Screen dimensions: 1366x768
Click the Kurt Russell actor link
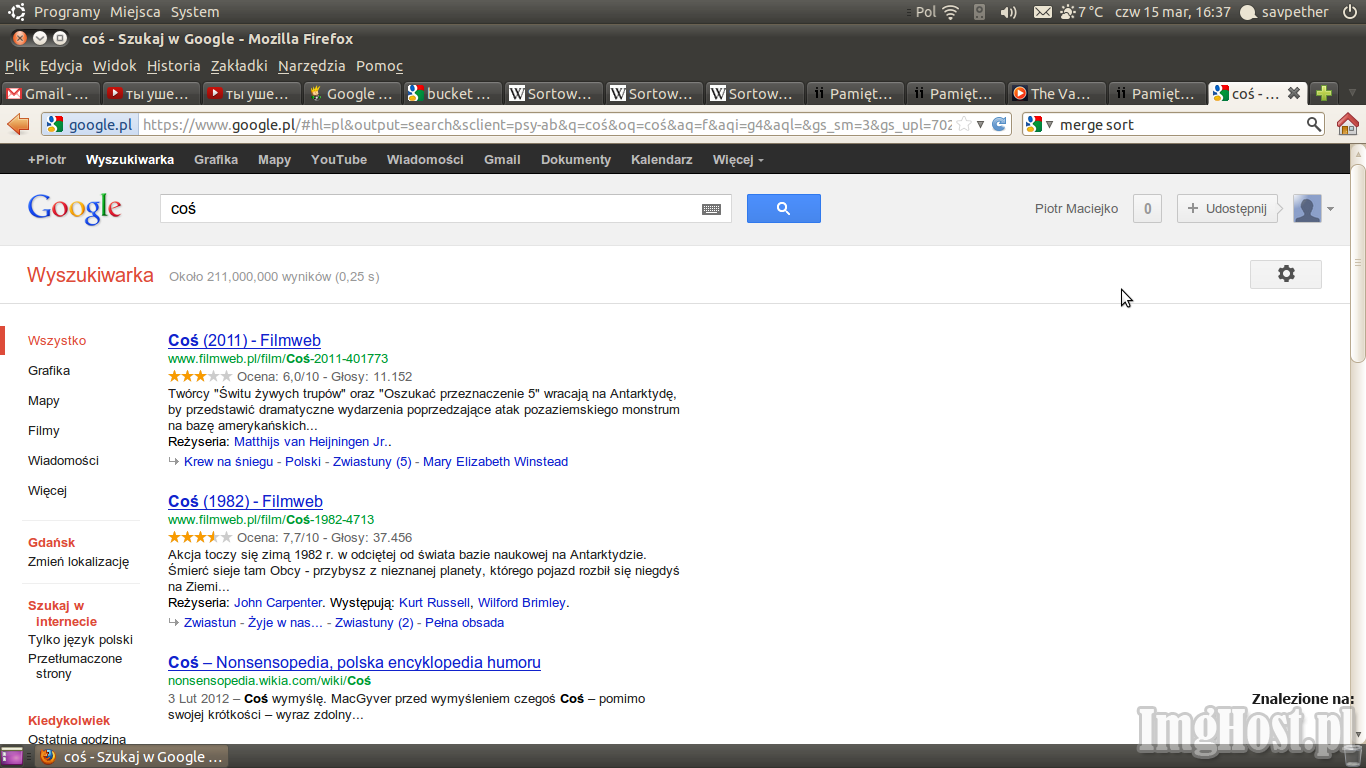[x=435, y=603]
